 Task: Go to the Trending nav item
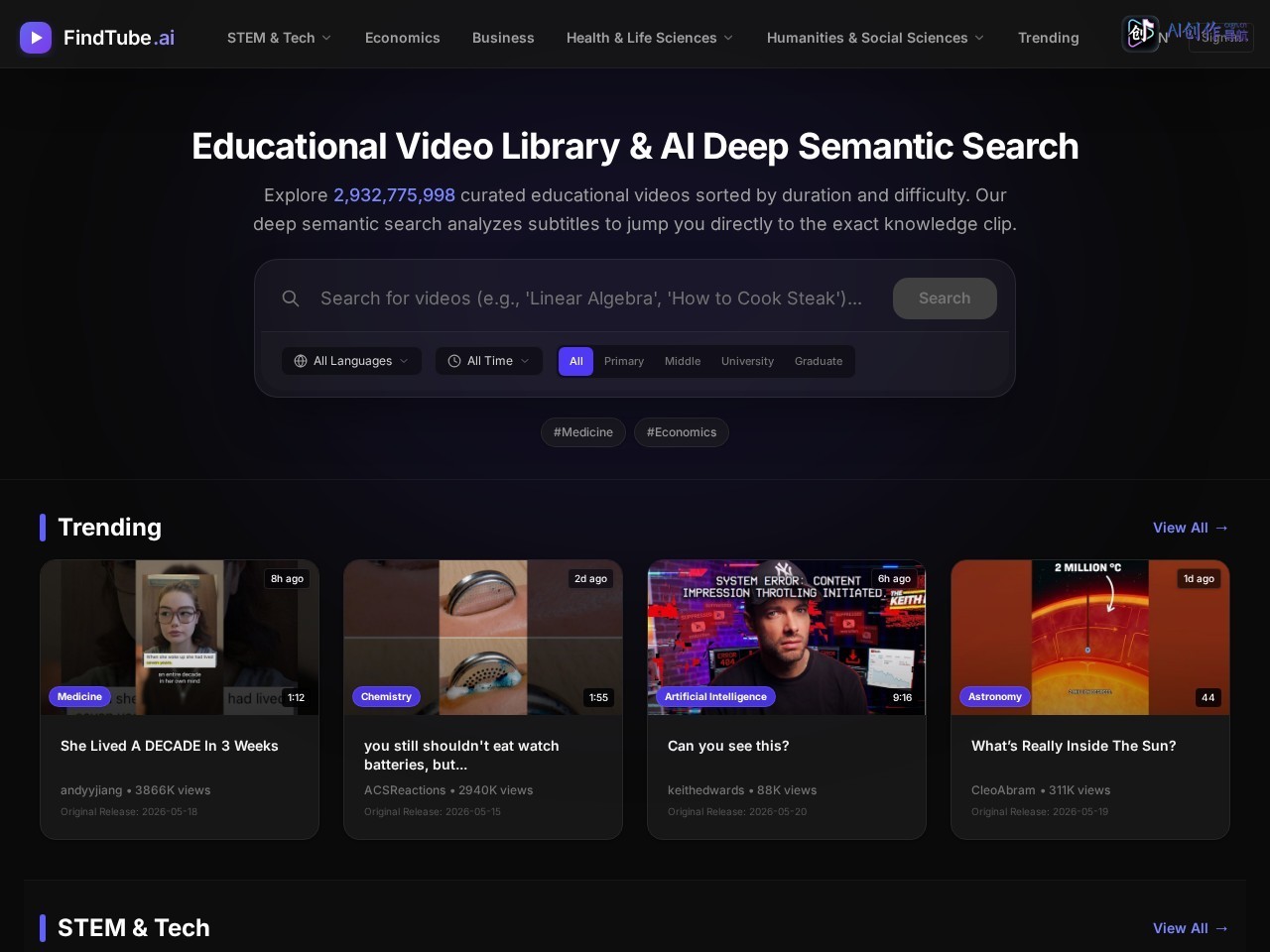pos(1048,38)
